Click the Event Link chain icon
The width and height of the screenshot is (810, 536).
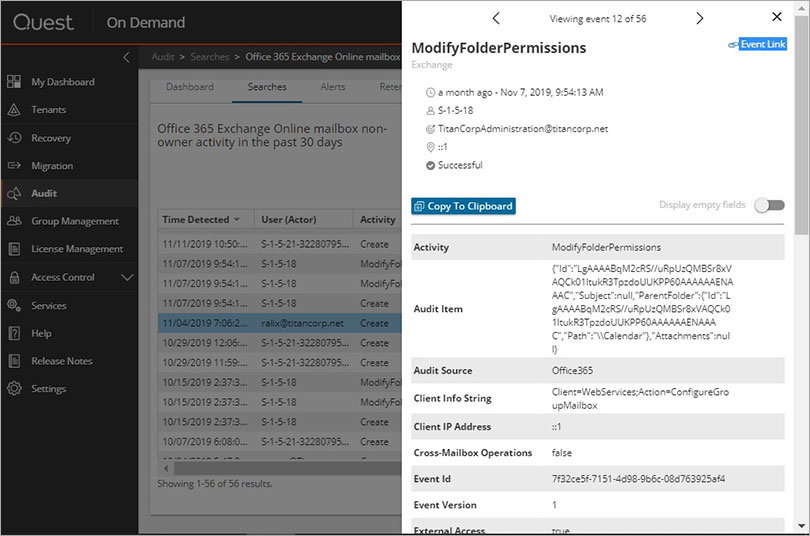click(733, 45)
